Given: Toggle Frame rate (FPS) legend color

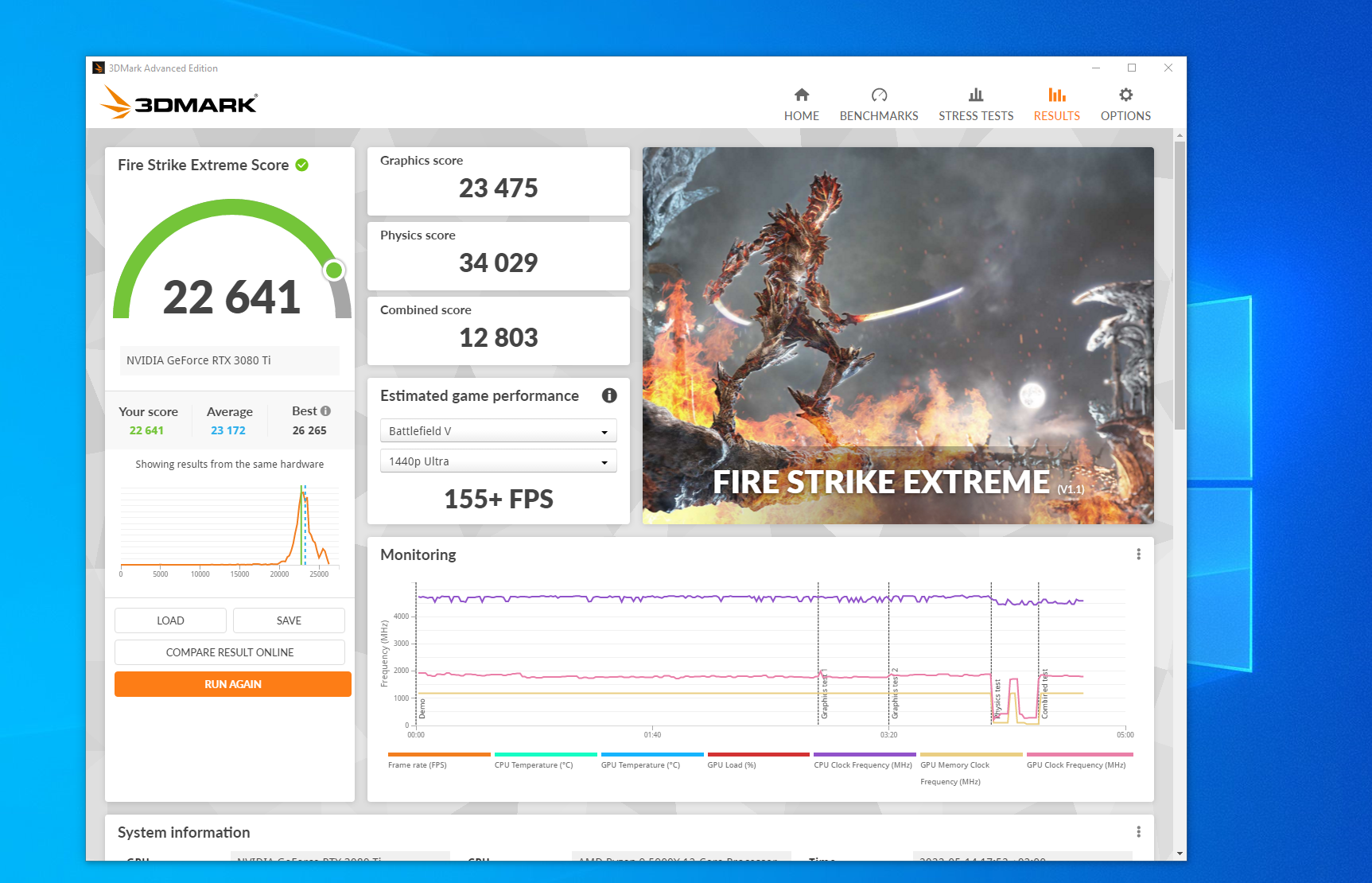Looking at the screenshot, I should pos(439,754).
